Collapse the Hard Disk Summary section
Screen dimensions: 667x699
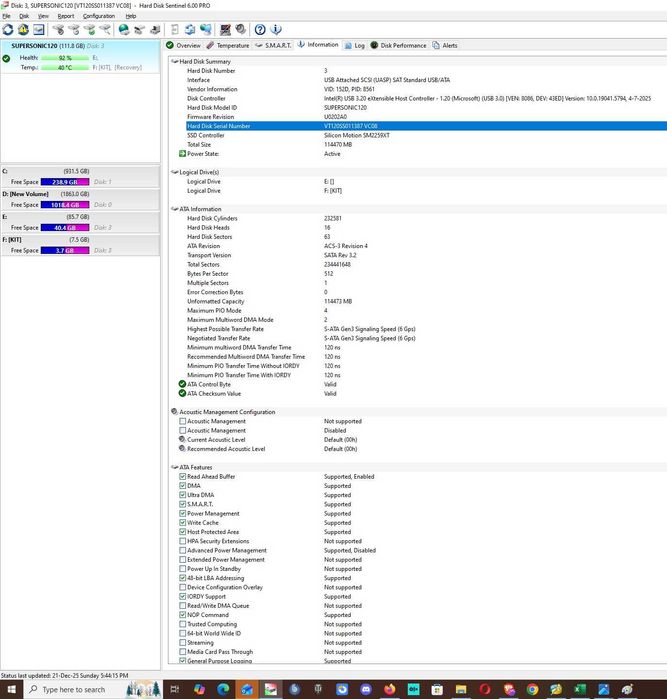[x=174, y=62]
